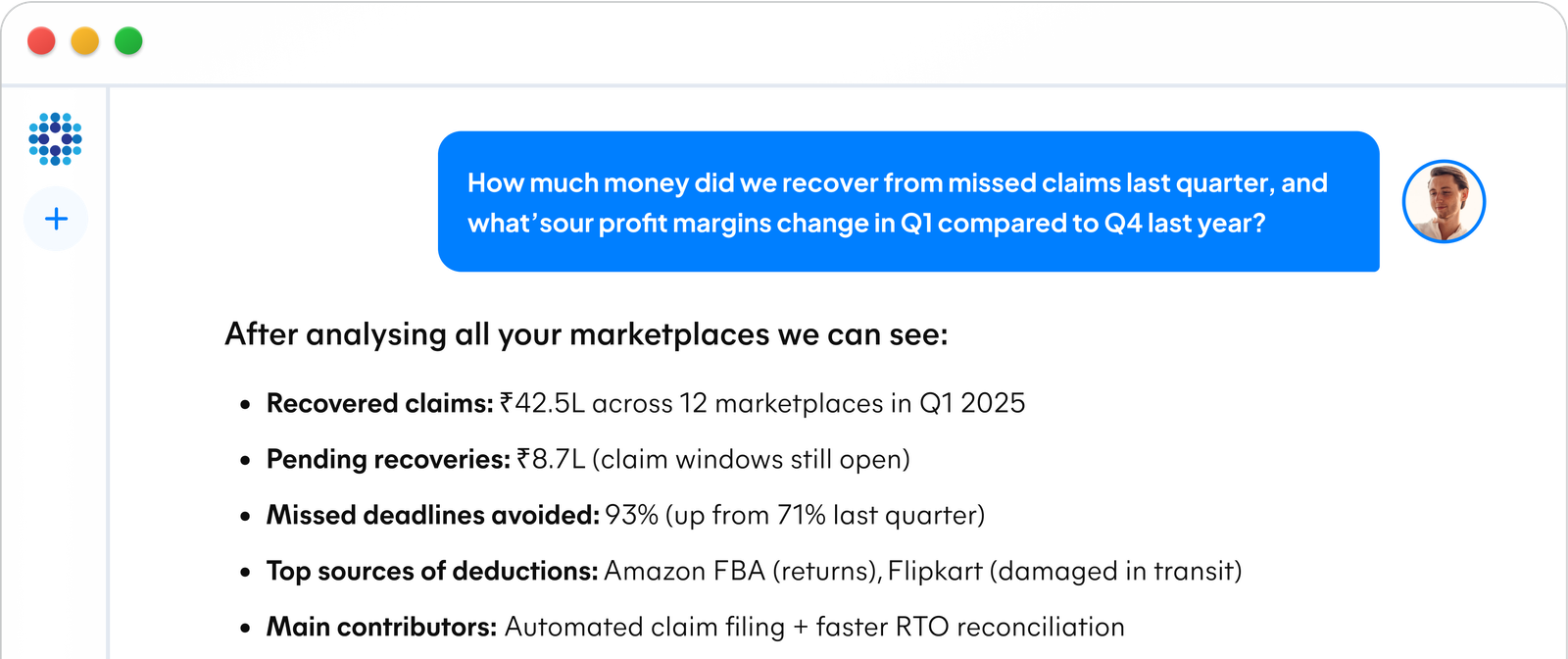Click the 'After analysing all your marketplaces' heading
The width and height of the screenshot is (1568, 659).
click(x=586, y=334)
